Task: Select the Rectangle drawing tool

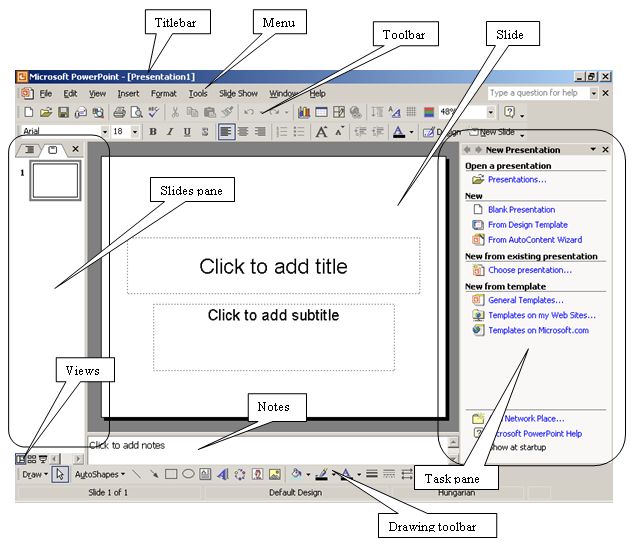Action: 171,474
